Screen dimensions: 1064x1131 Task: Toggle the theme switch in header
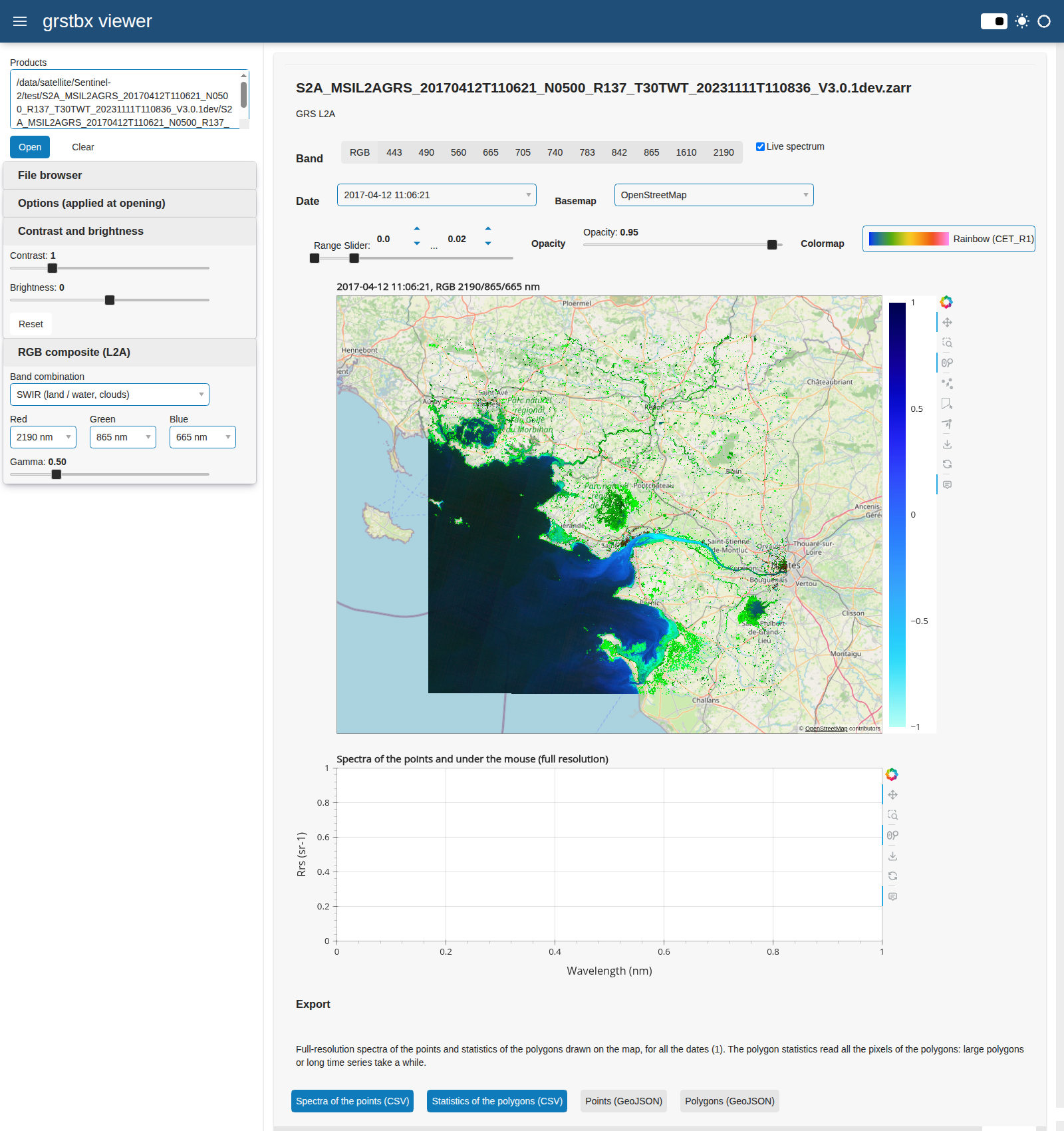coord(994,21)
